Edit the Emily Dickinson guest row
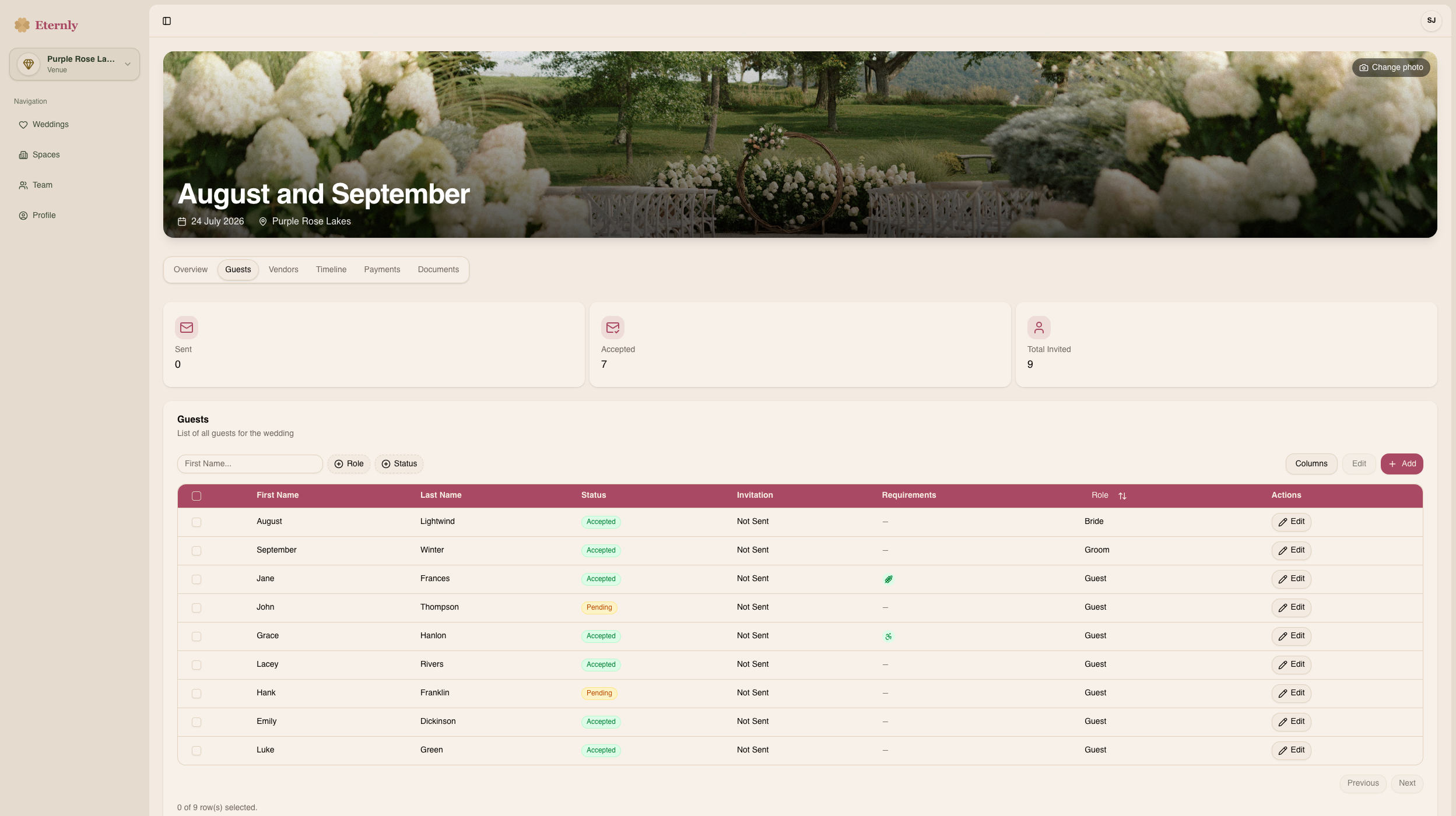Image resolution: width=1456 pixels, height=816 pixels. [x=1292, y=722]
